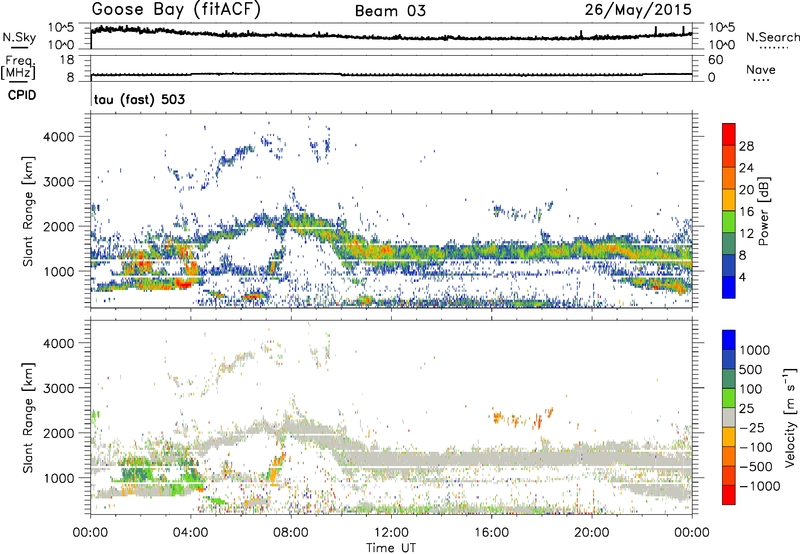Viewport: 800px width, 554px height.
Task: Click the 'CPID' row label
Action: (x=22, y=95)
